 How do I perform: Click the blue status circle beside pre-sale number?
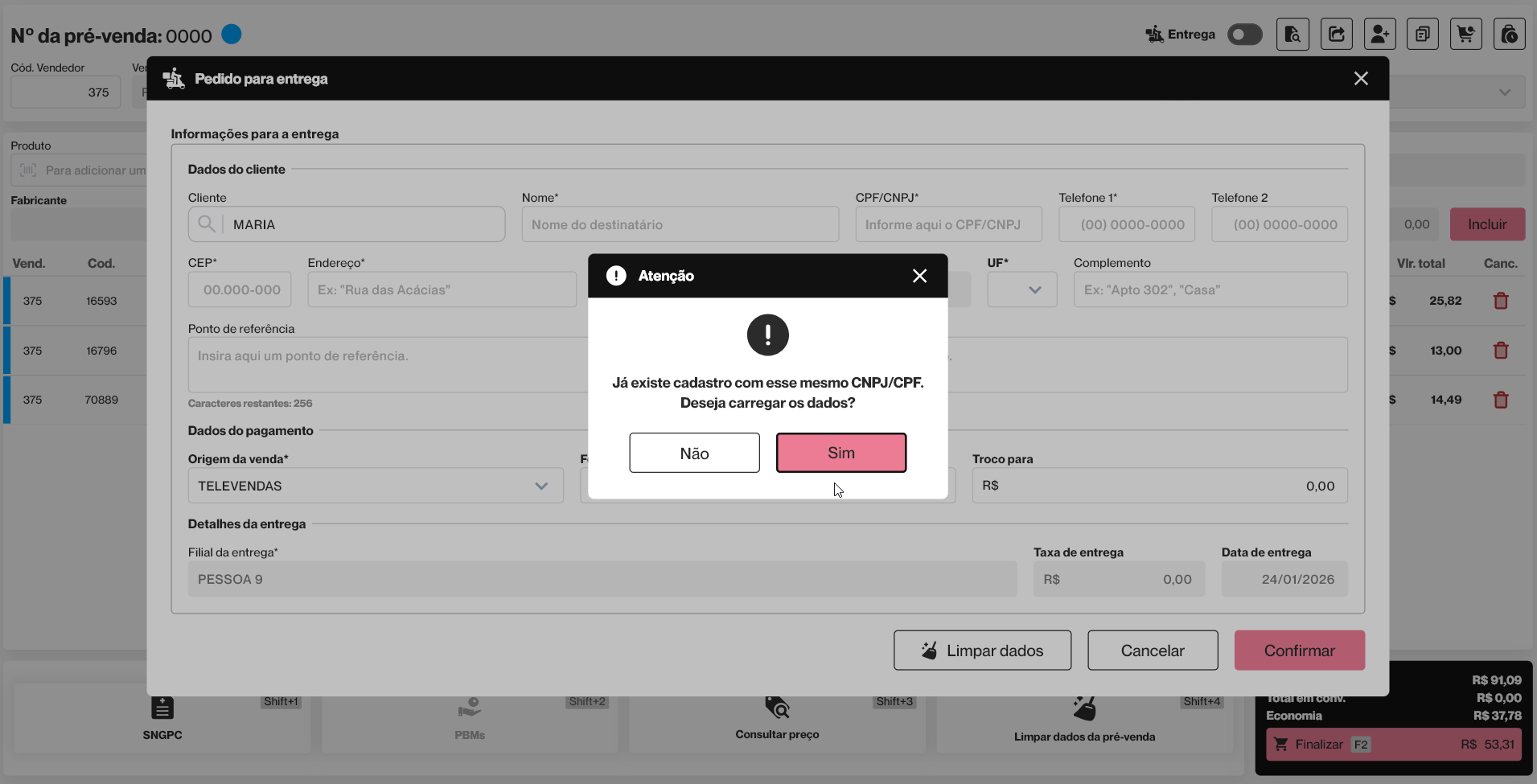(232, 35)
